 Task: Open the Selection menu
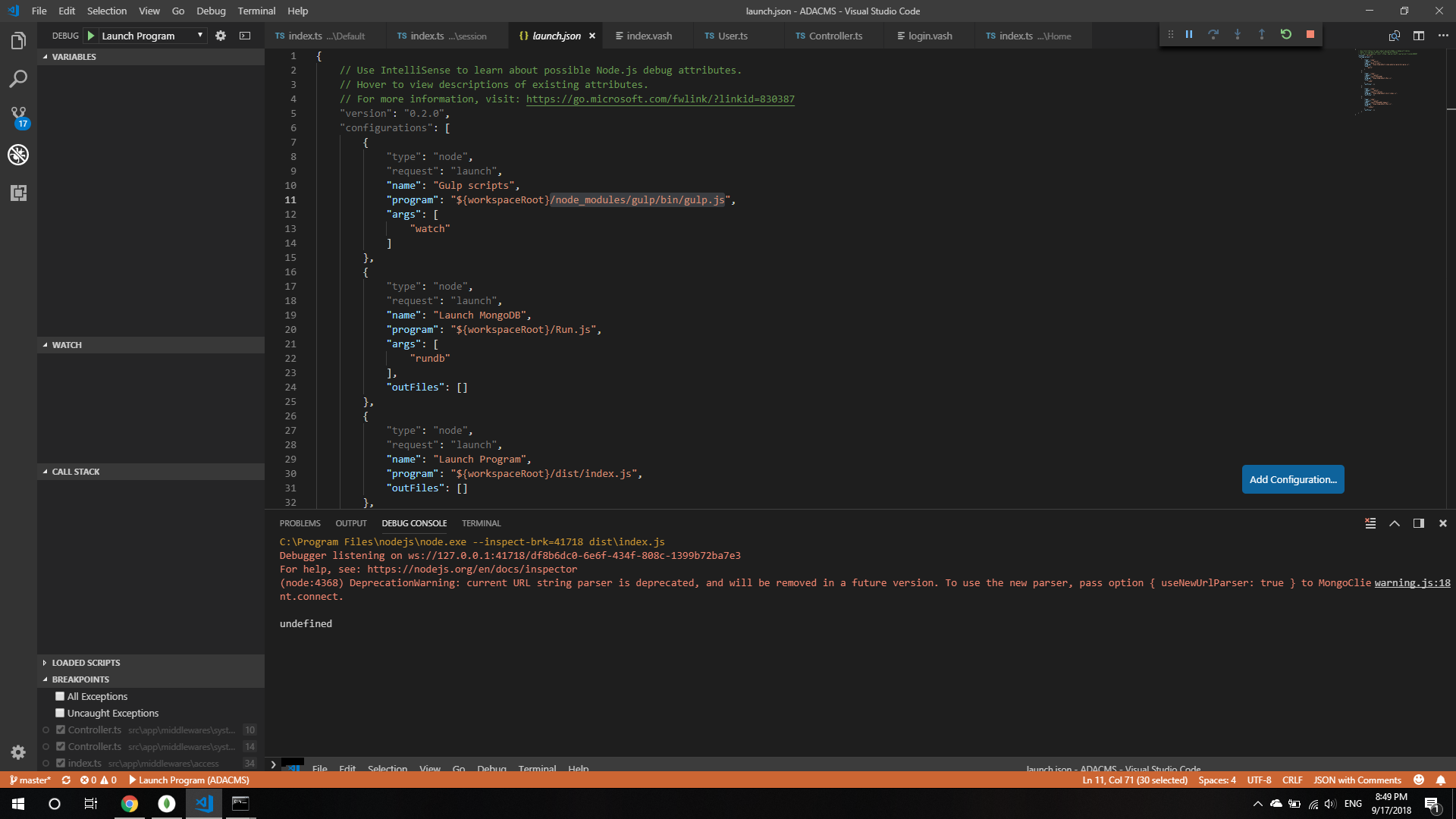pos(107,11)
